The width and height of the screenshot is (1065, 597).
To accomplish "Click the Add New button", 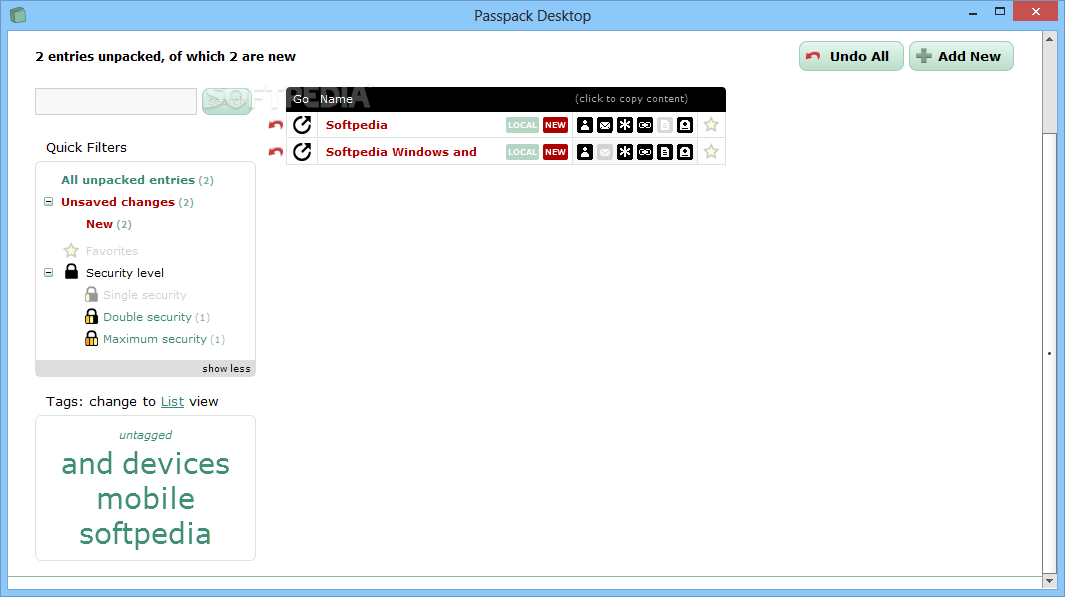I will [x=961, y=56].
